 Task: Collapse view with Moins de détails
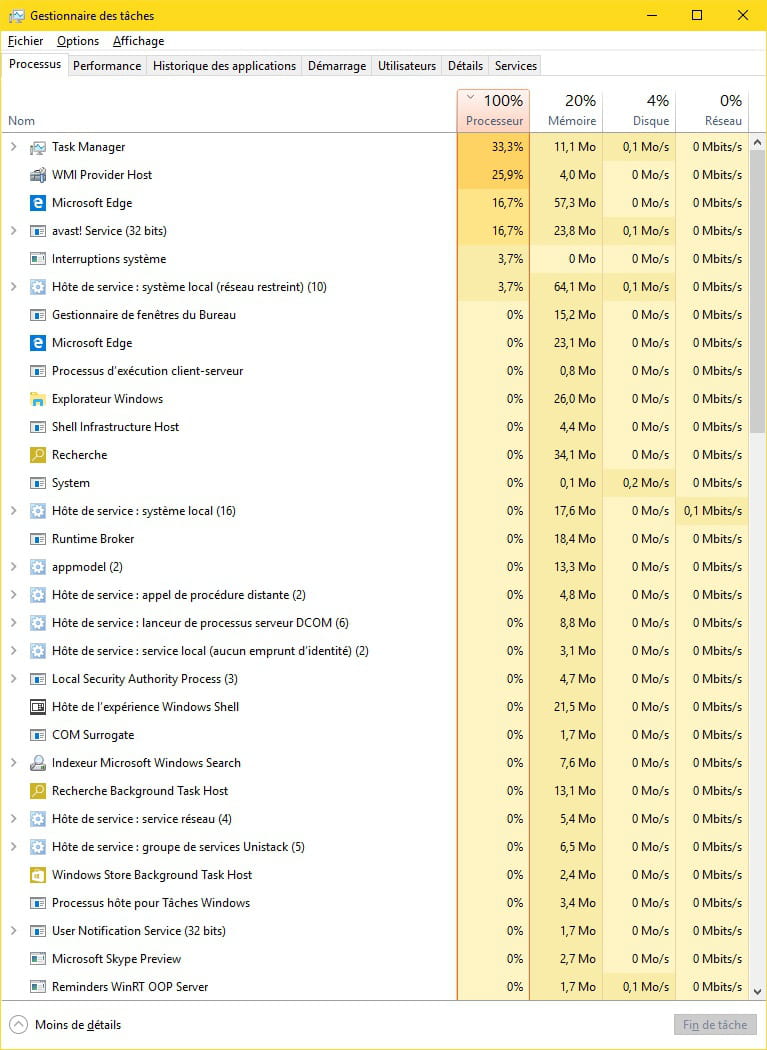(x=66, y=1025)
